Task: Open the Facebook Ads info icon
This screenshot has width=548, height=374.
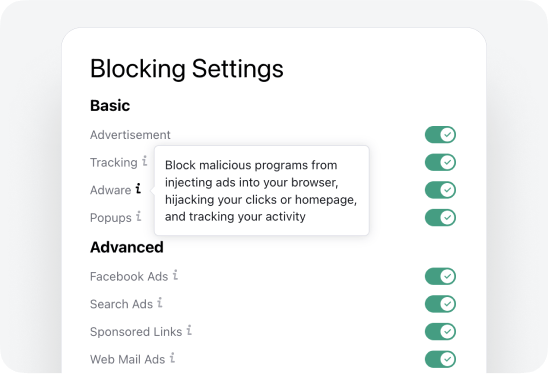Action: [175, 275]
